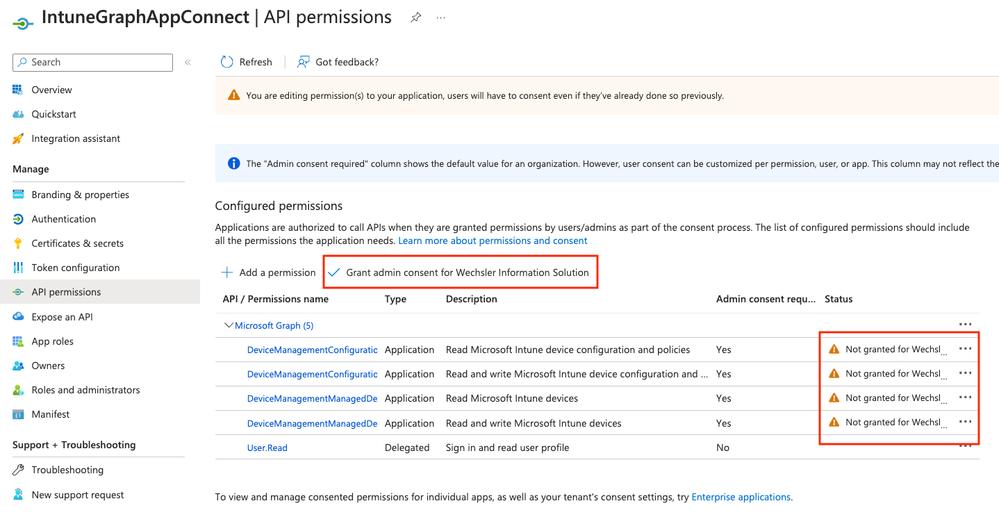Open the Integration assistant rocket icon
The height and width of the screenshot is (529, 999).
pos(18,139)
